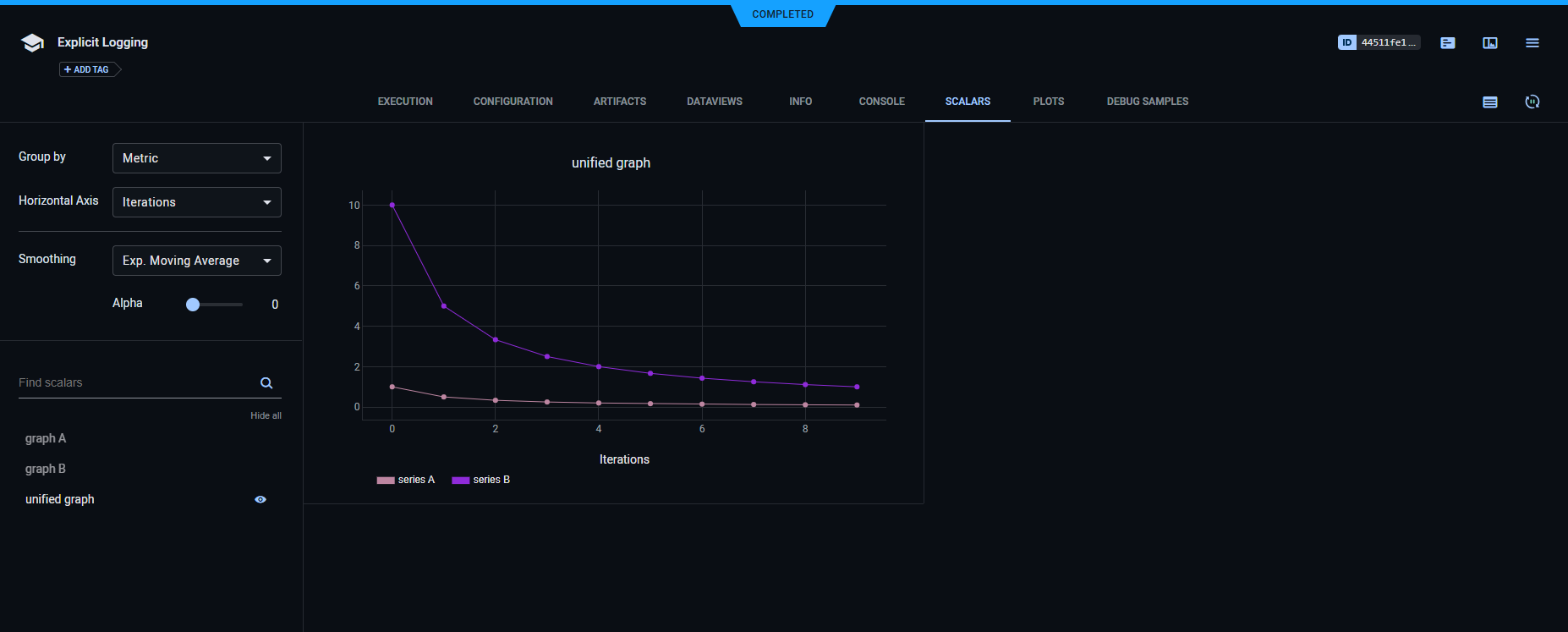Open the hamburger menu icon
This screenshot has width=1568, height=632.
[x=1532, y=42]
